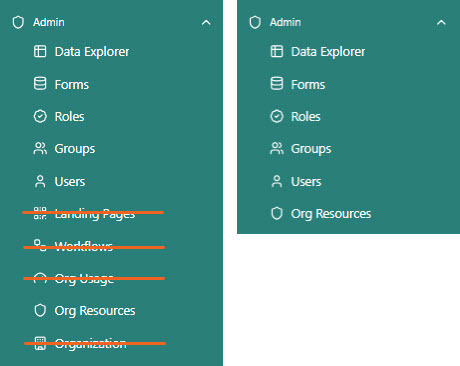
Task: Click Roles badge icon in left panel
Action: [40, 116]
